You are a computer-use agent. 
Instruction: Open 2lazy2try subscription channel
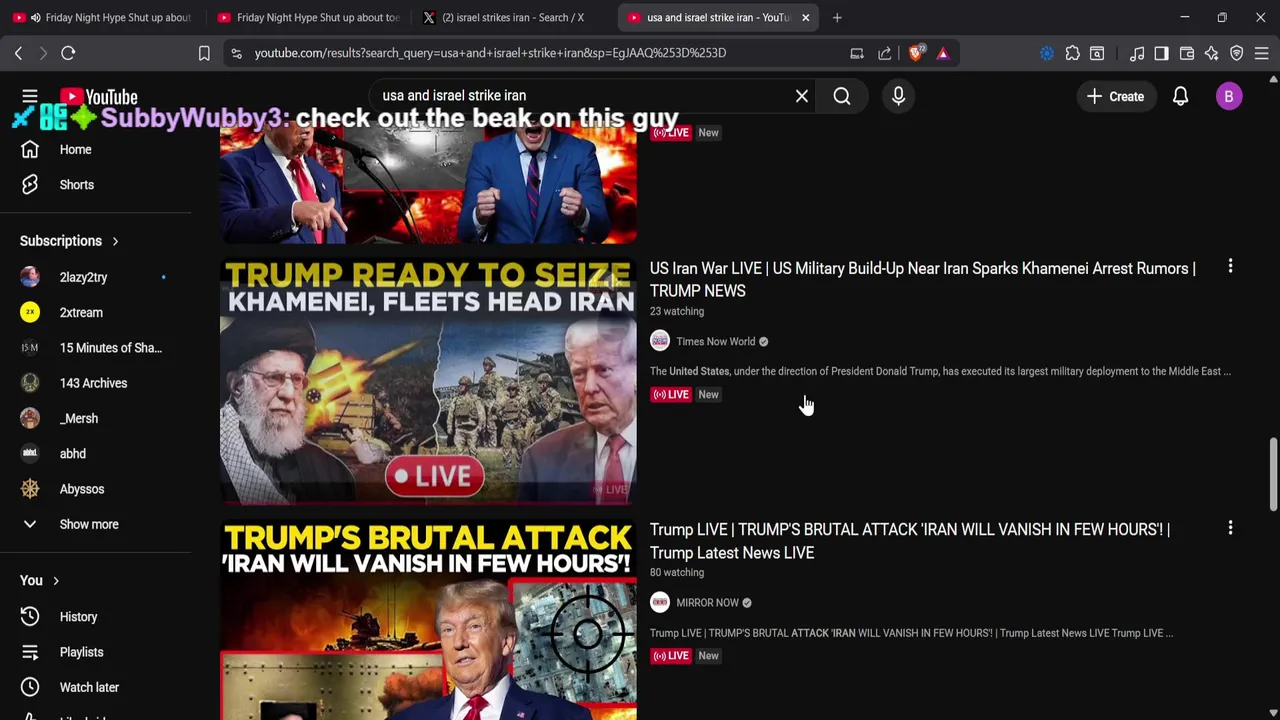[83, 277]
